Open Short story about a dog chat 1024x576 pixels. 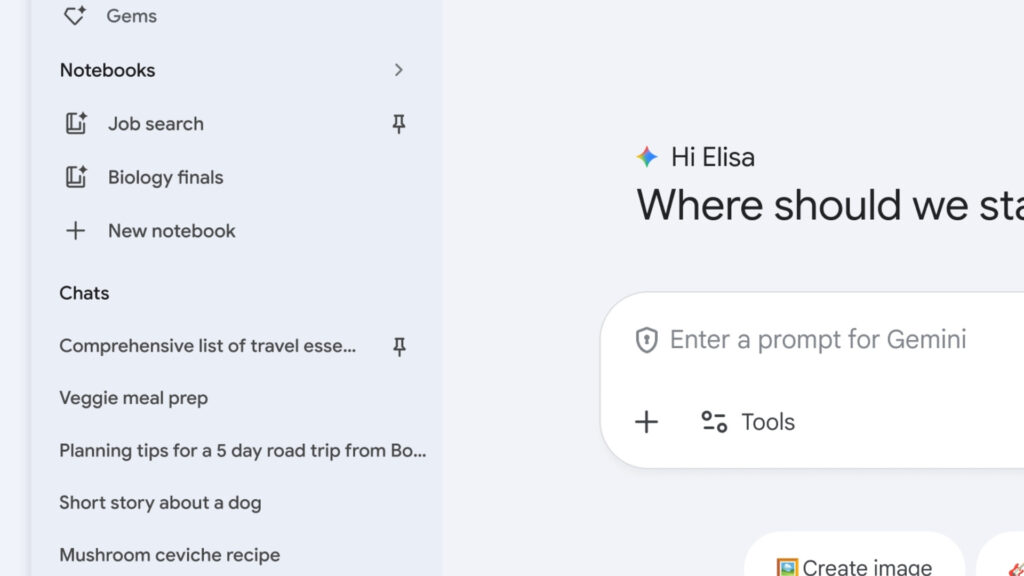[160, 503]
